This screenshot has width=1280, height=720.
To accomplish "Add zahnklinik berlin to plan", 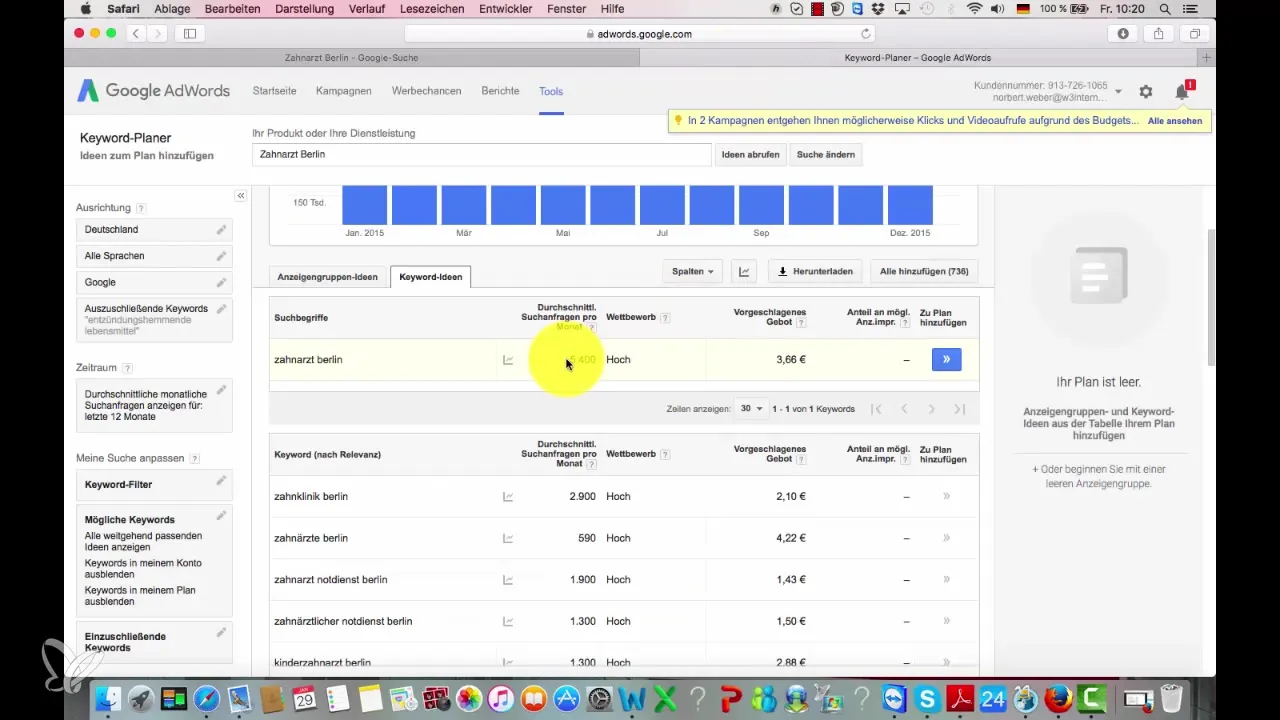I will [x=946, y=496].
